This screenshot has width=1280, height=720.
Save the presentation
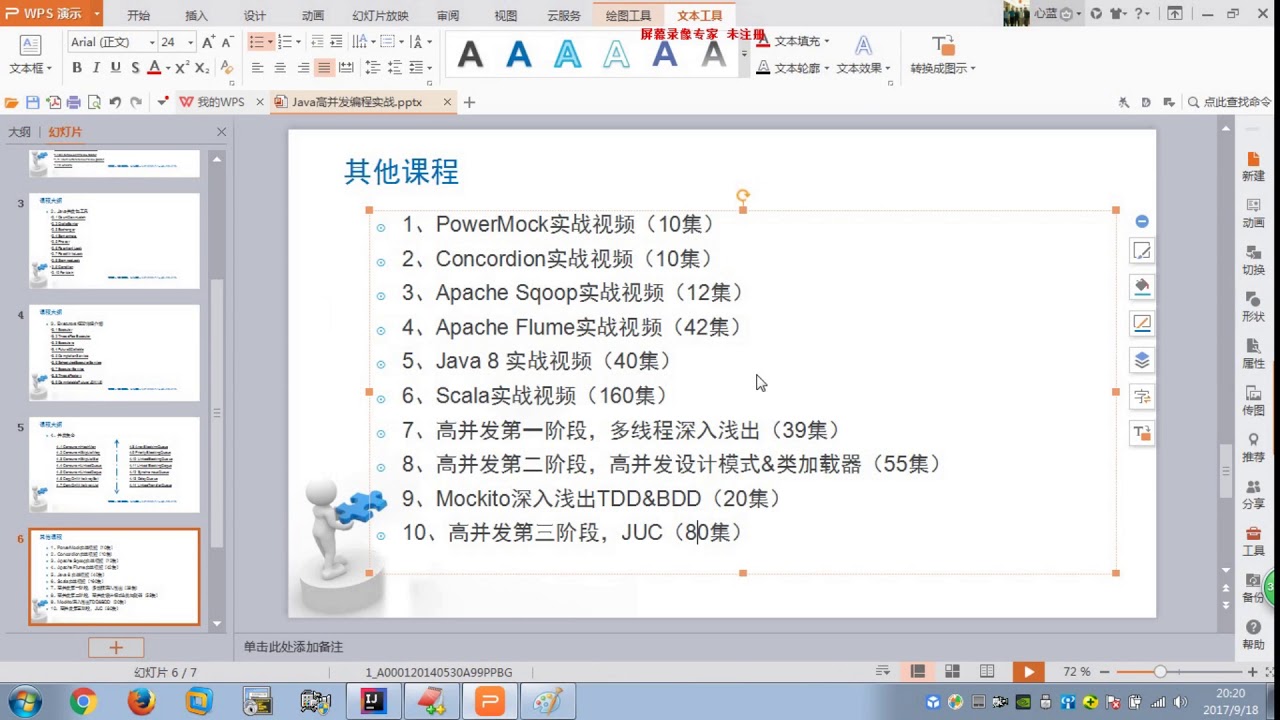[x=33, y=102]
